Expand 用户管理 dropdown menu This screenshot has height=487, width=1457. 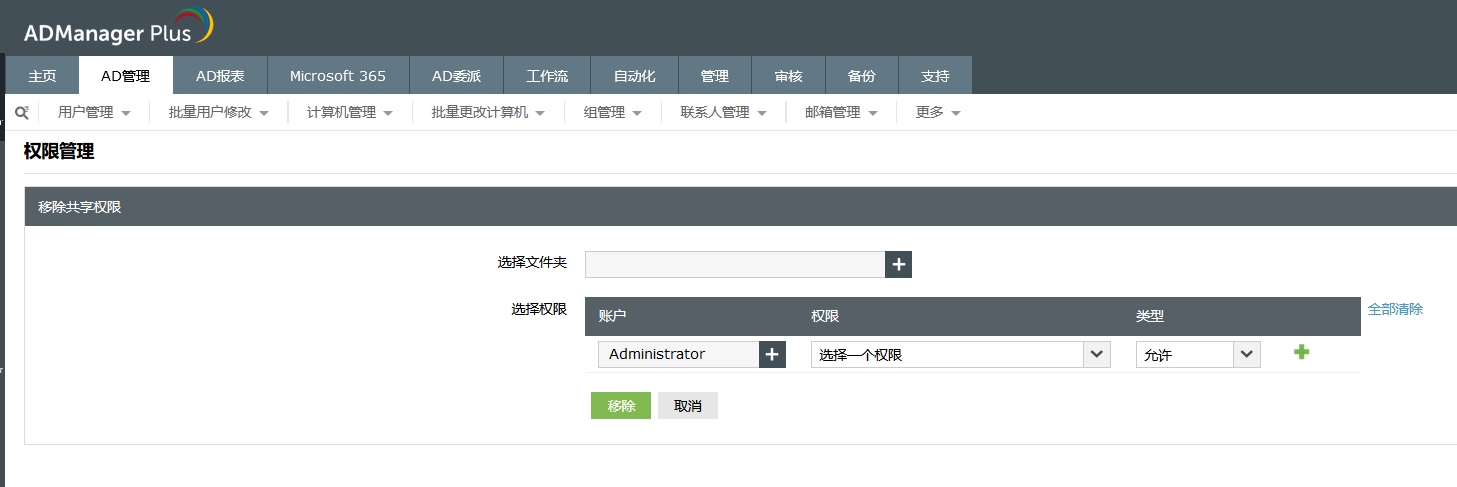click(94, 113)
